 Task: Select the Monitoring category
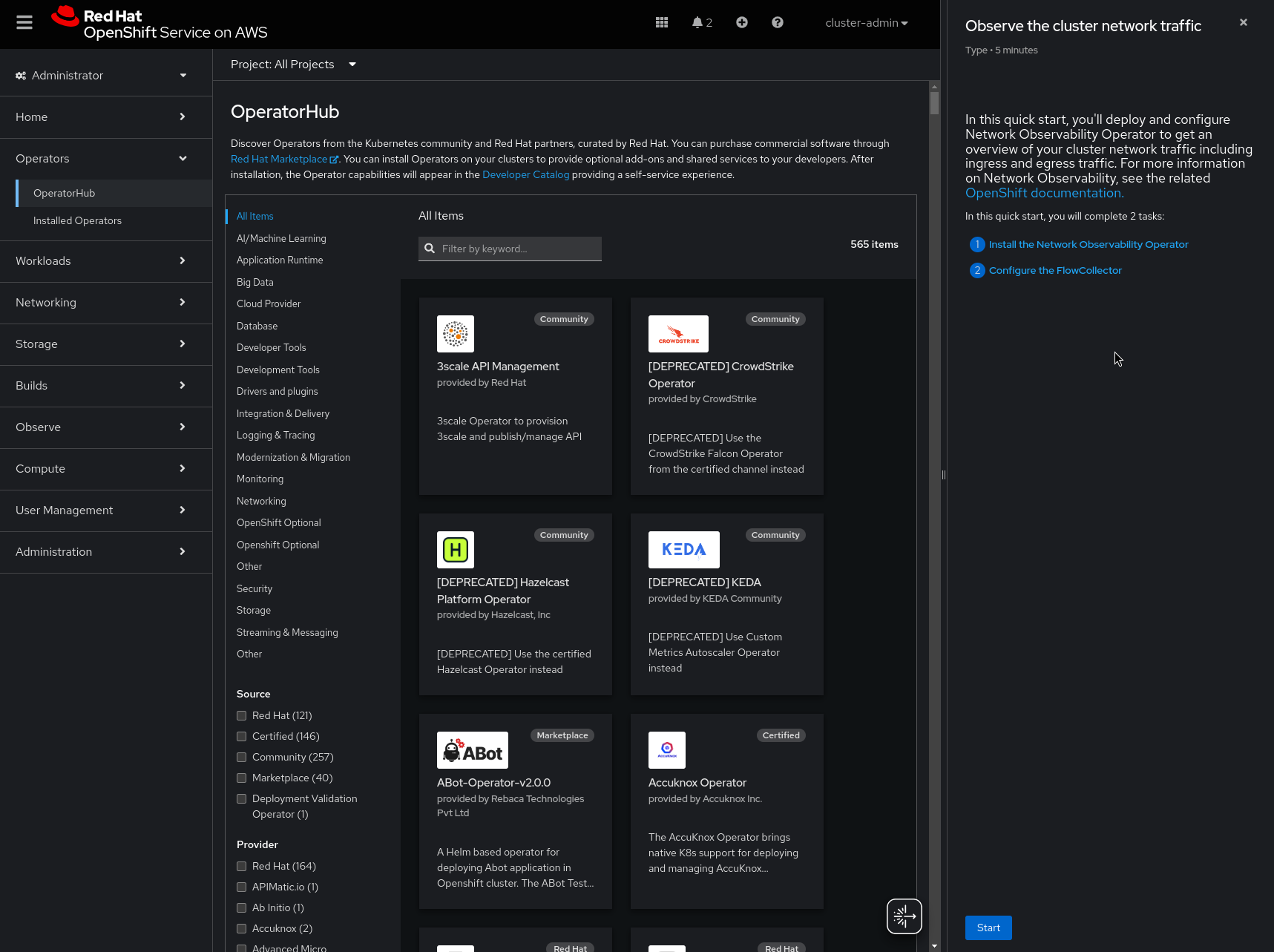(x=260, y=479)
